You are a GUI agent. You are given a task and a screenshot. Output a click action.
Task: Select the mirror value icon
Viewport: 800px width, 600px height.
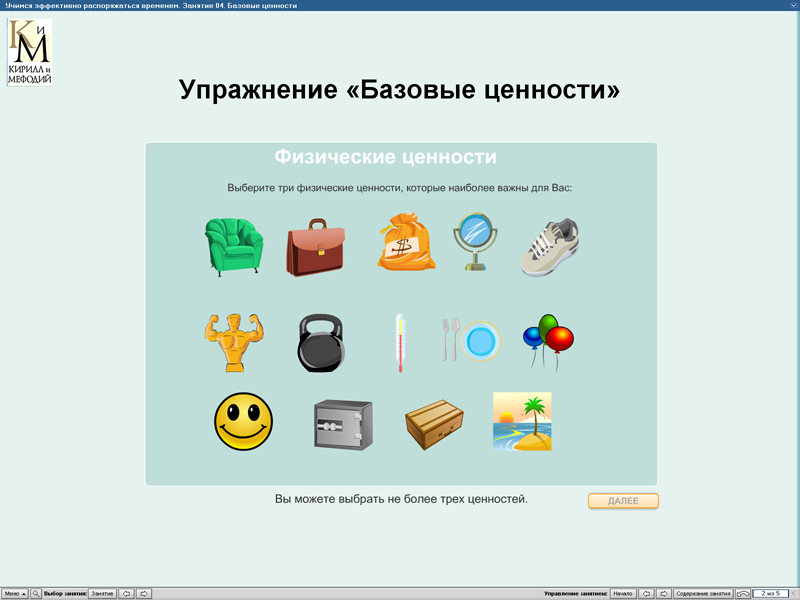point(476,245)
